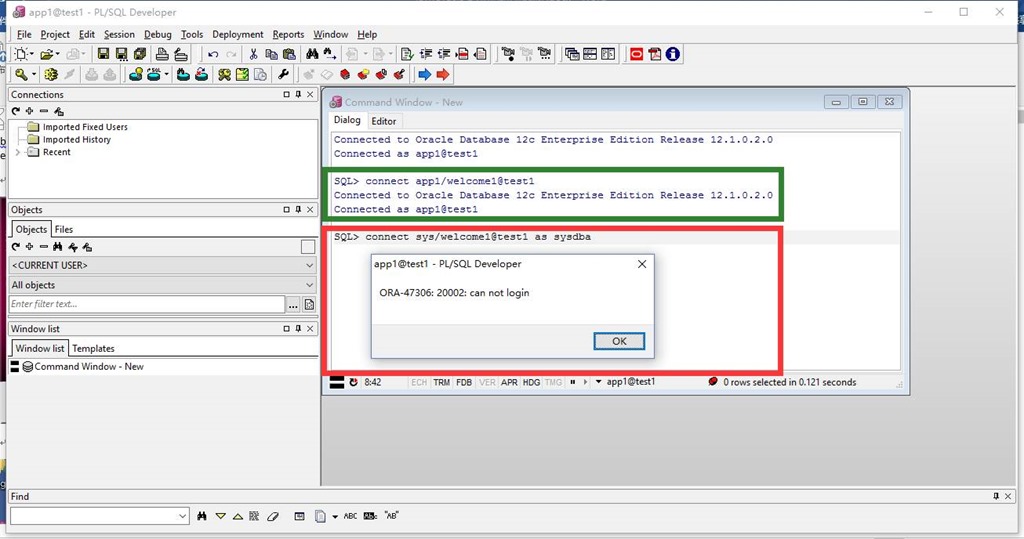The image size is (1024, 539).
Task: Toggle the TMG timing status indicator
Action: 554,382
